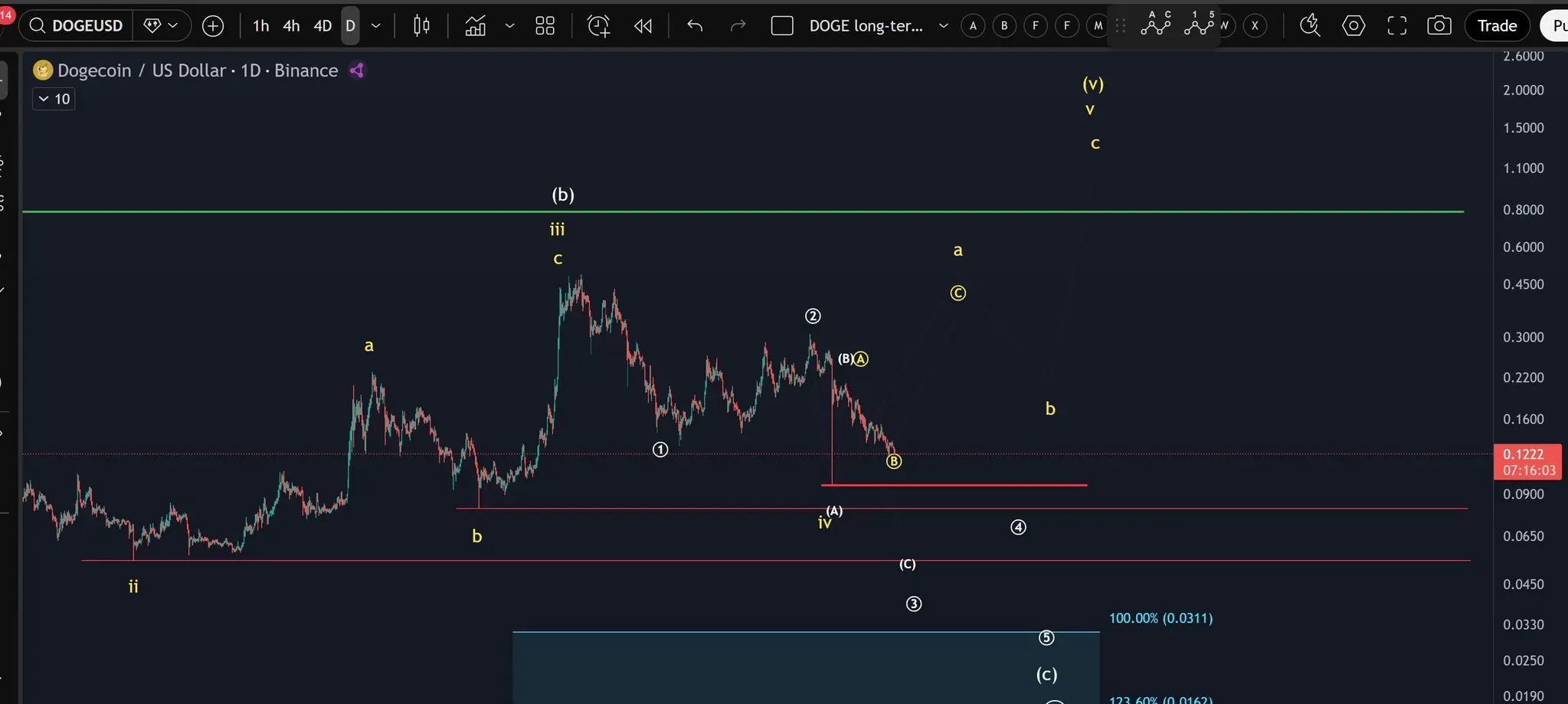
Task: Grab the floating toolbar drag handle
Action: click(1121, 26)
